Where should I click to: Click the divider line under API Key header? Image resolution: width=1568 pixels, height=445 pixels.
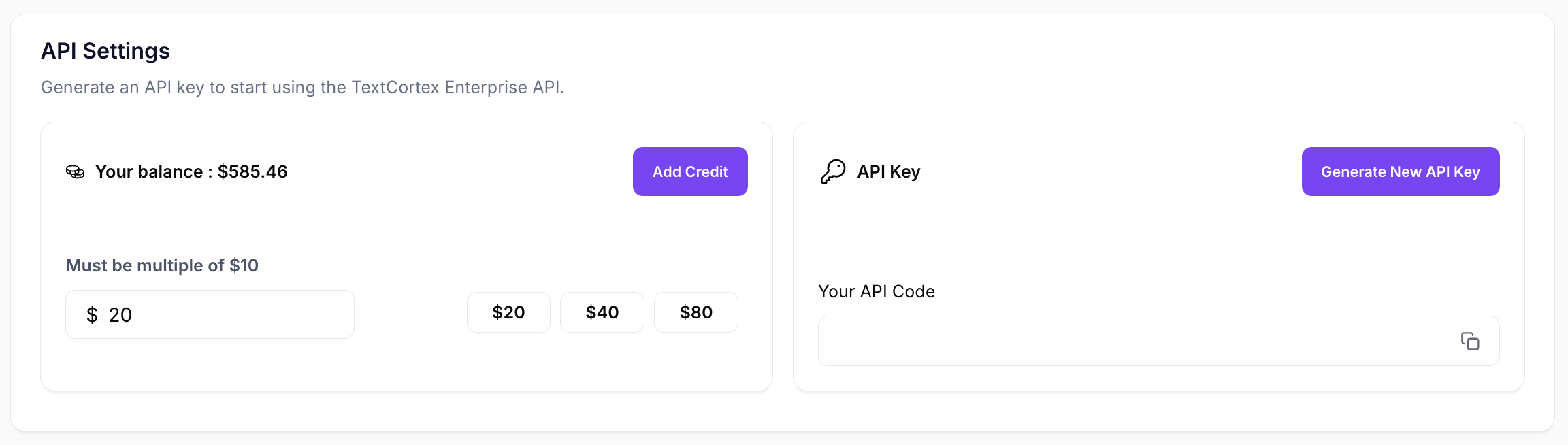(1158, 216)
